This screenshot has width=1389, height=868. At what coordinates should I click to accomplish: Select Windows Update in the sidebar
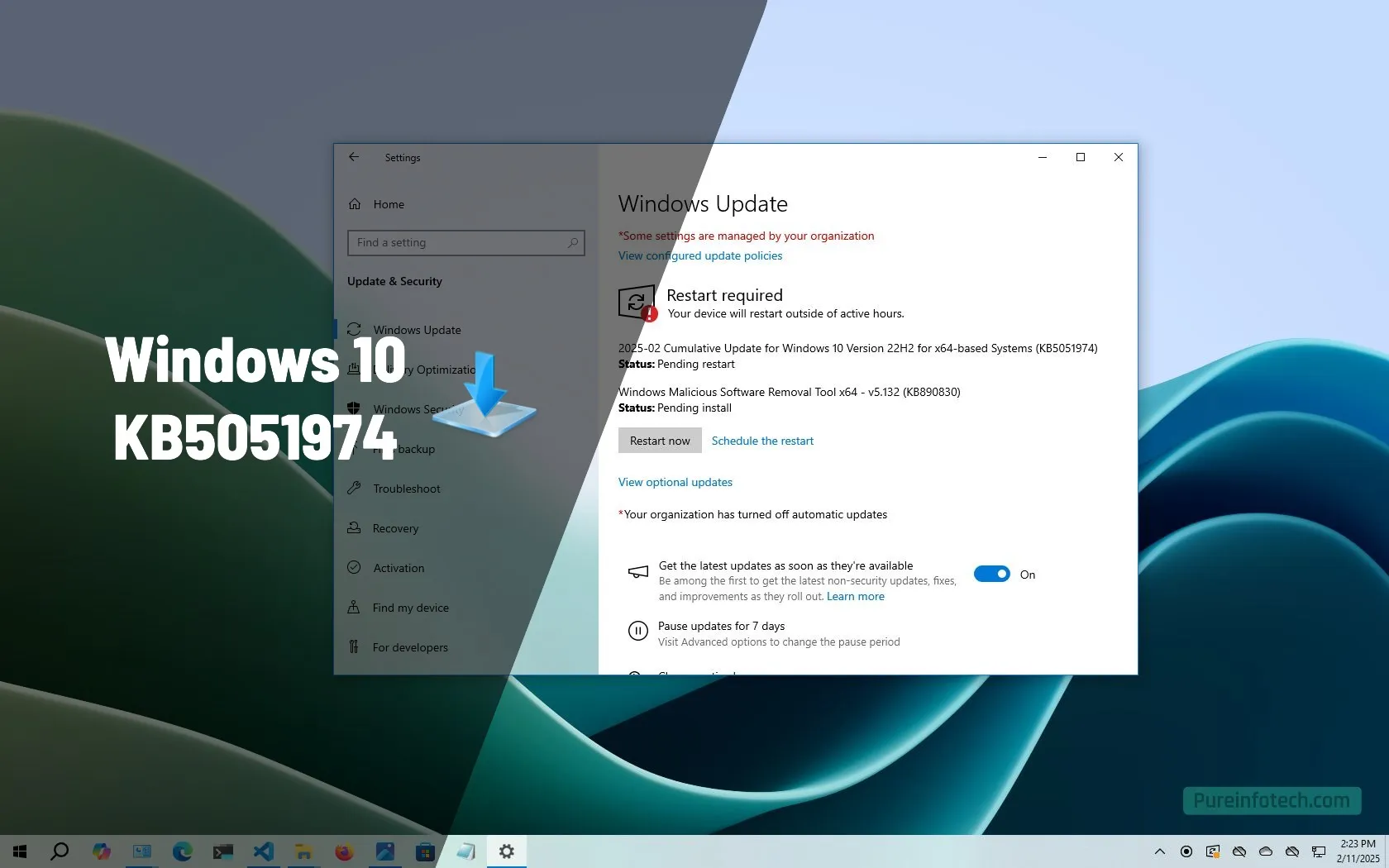tap(417, 330)
